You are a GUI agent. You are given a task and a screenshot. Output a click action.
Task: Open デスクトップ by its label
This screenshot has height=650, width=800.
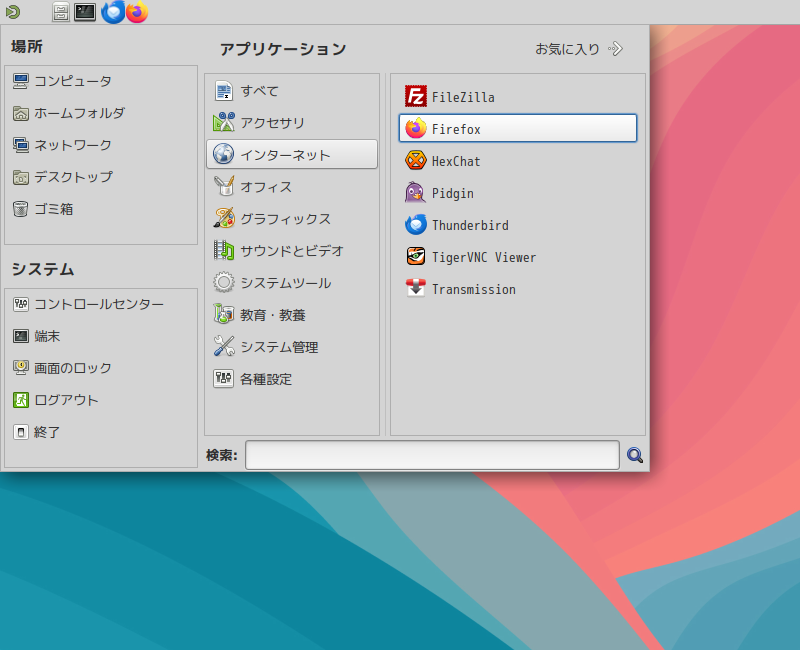[73, 177]
